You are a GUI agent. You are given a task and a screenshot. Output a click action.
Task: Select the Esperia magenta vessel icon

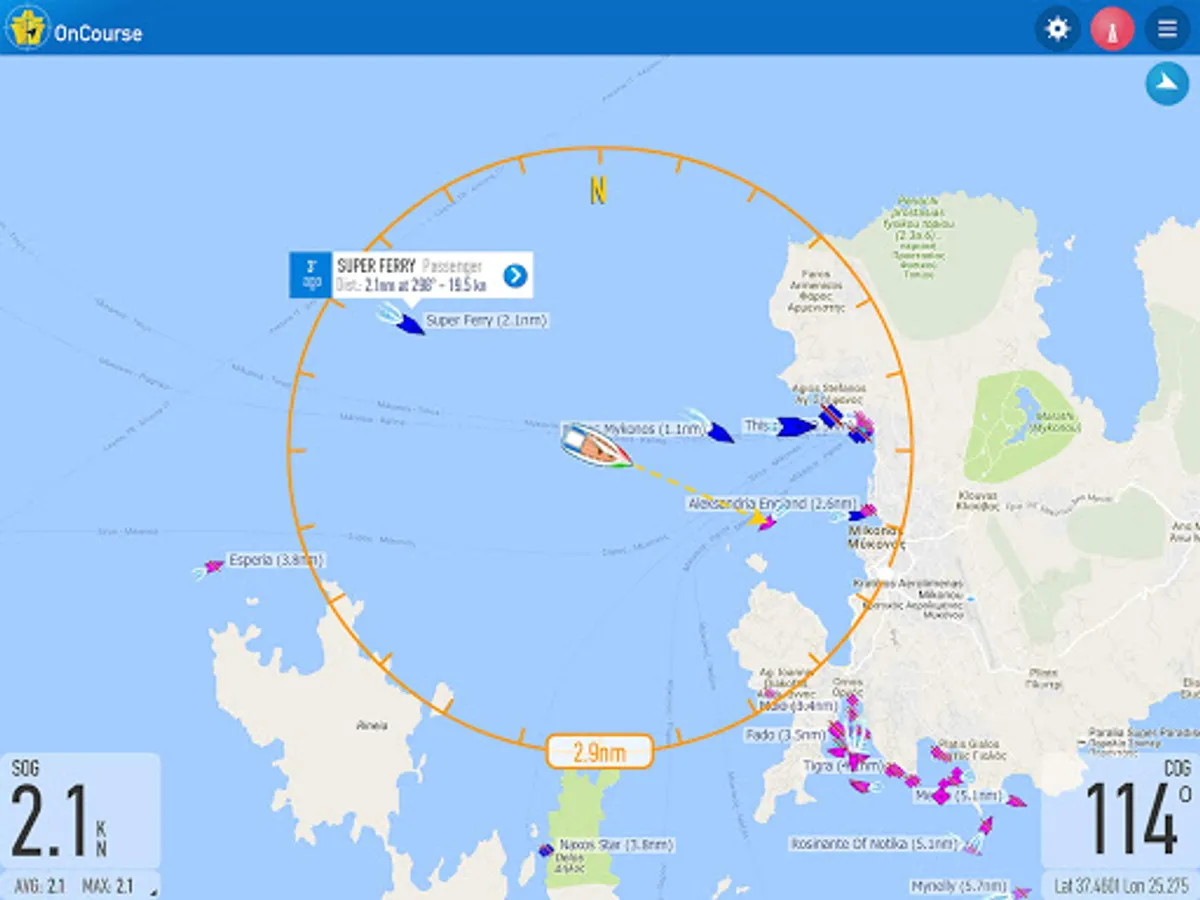pyautogui.click(x=213, y=567)
